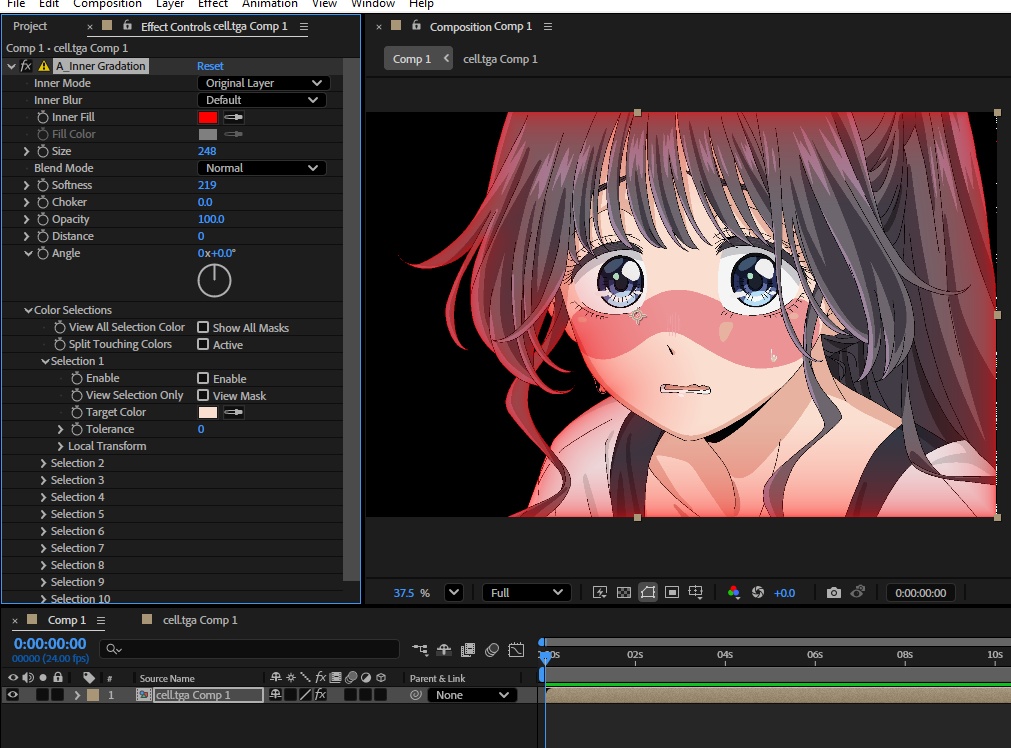
Task: Open the Animation menu
Action: click(270, 4)
